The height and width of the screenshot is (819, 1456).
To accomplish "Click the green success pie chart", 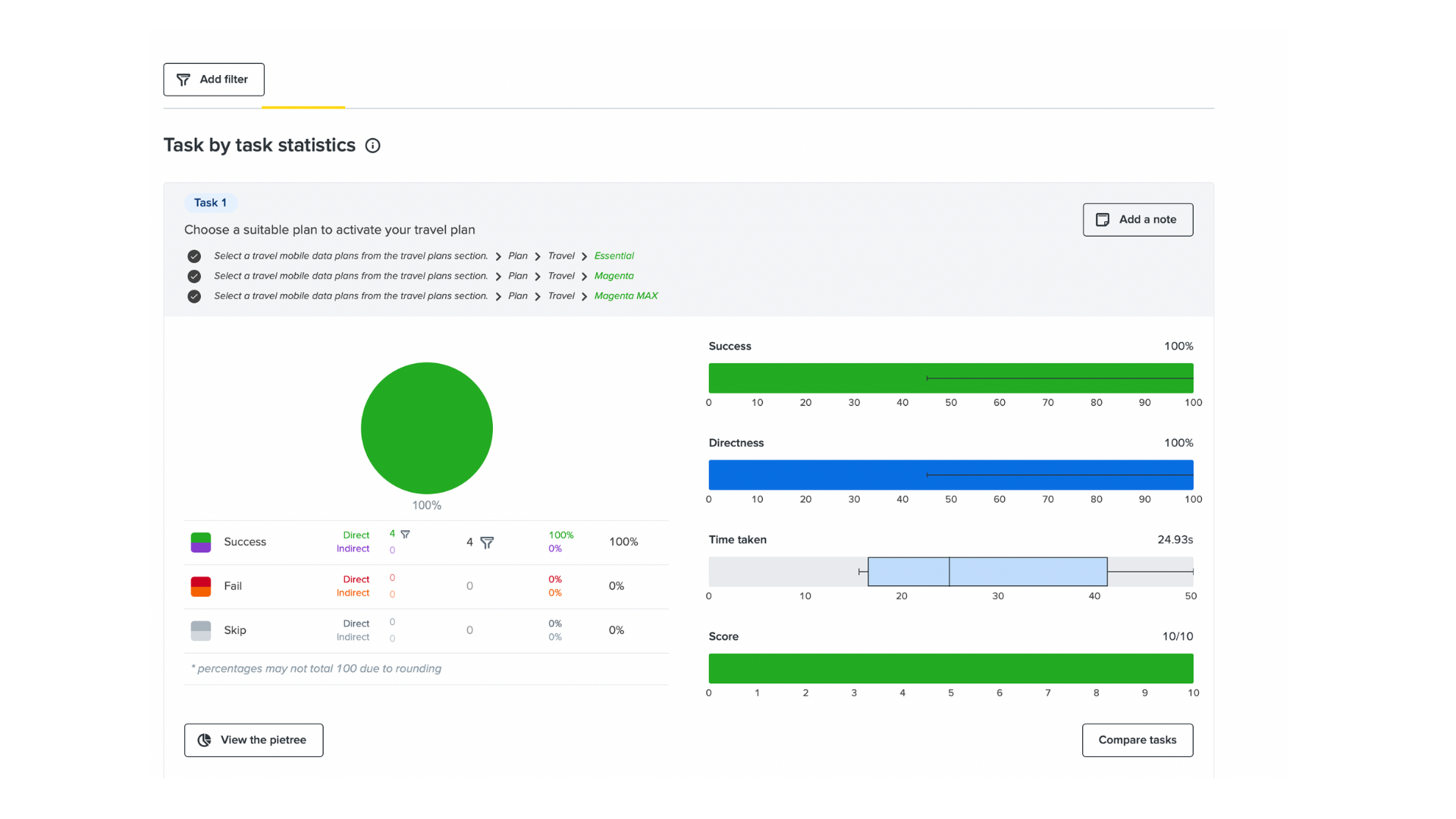I will pos(427,428).
